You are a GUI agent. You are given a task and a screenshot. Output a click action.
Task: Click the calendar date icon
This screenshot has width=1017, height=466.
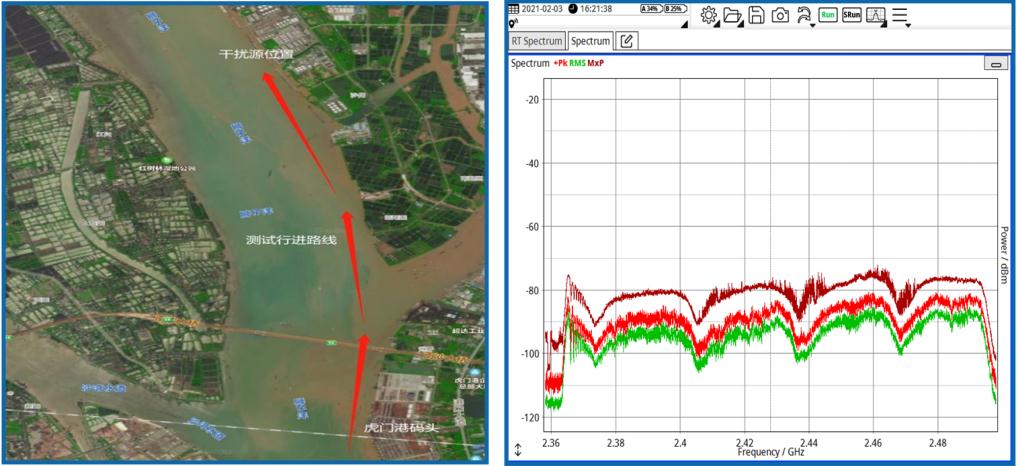pos(514,8)
